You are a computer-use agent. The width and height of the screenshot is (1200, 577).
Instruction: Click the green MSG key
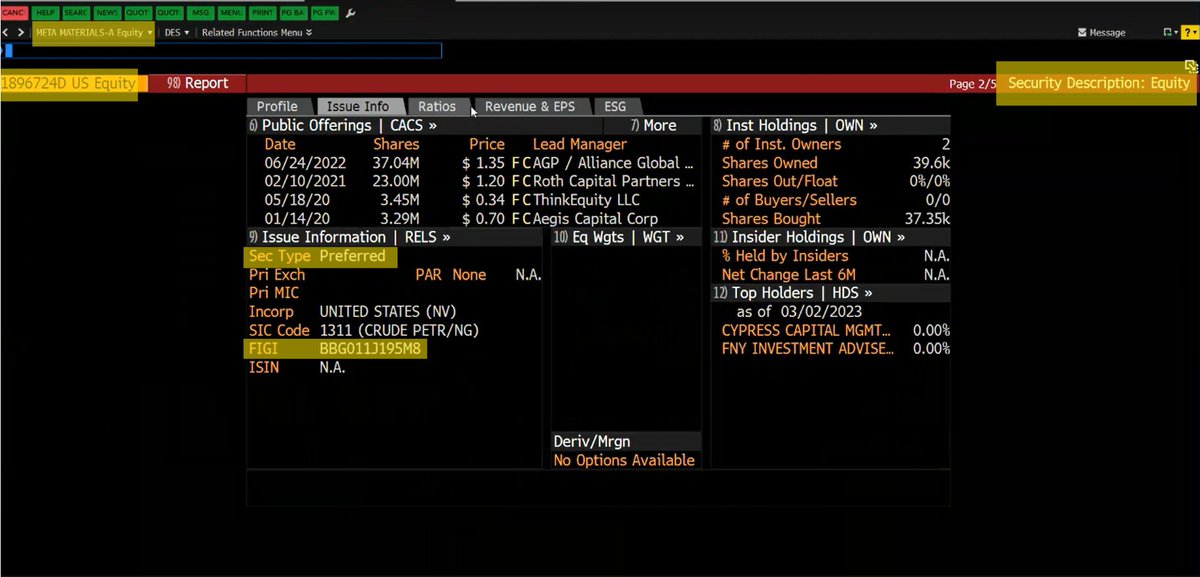(x=201, y=13)
